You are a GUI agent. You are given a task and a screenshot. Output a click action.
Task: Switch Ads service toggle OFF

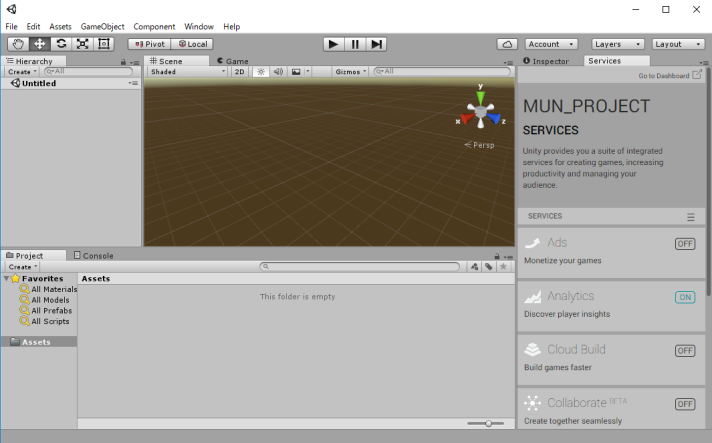click(685, 244)
